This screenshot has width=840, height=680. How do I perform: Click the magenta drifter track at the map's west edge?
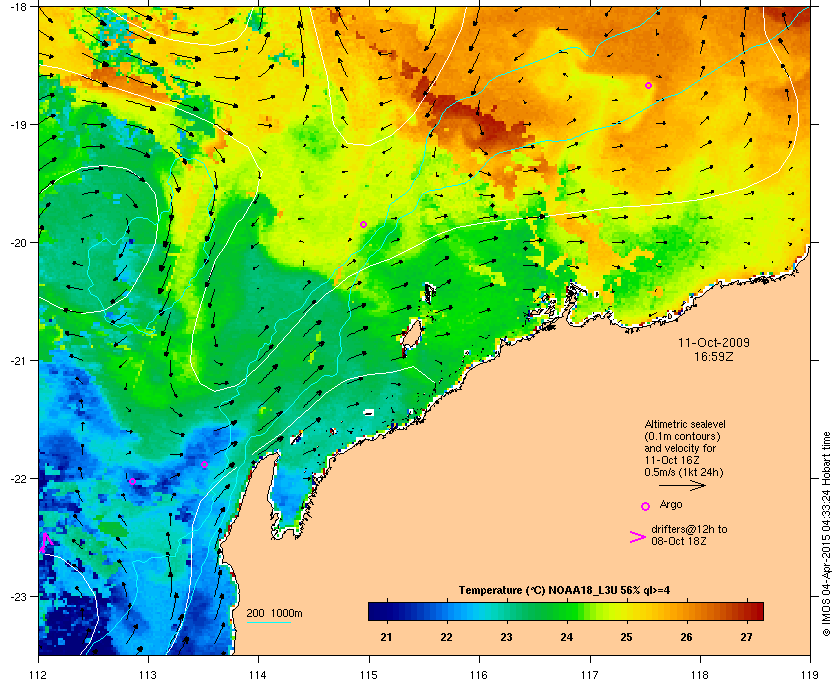46,542
